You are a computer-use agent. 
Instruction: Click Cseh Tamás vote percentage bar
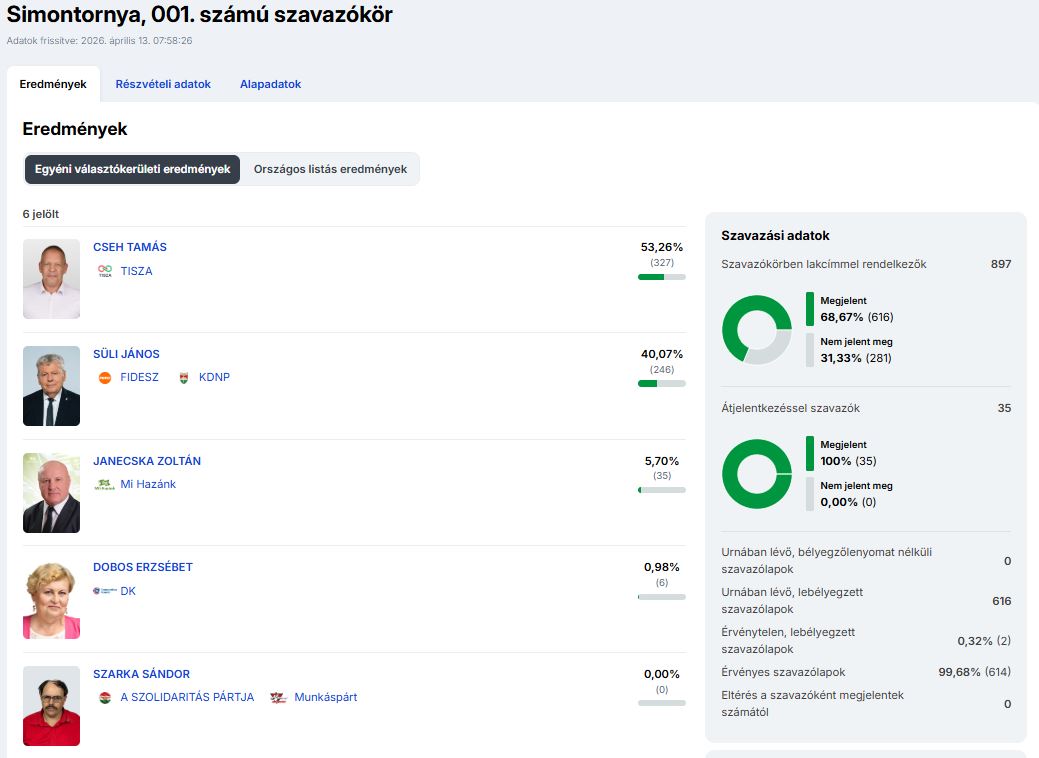(661, 277)
